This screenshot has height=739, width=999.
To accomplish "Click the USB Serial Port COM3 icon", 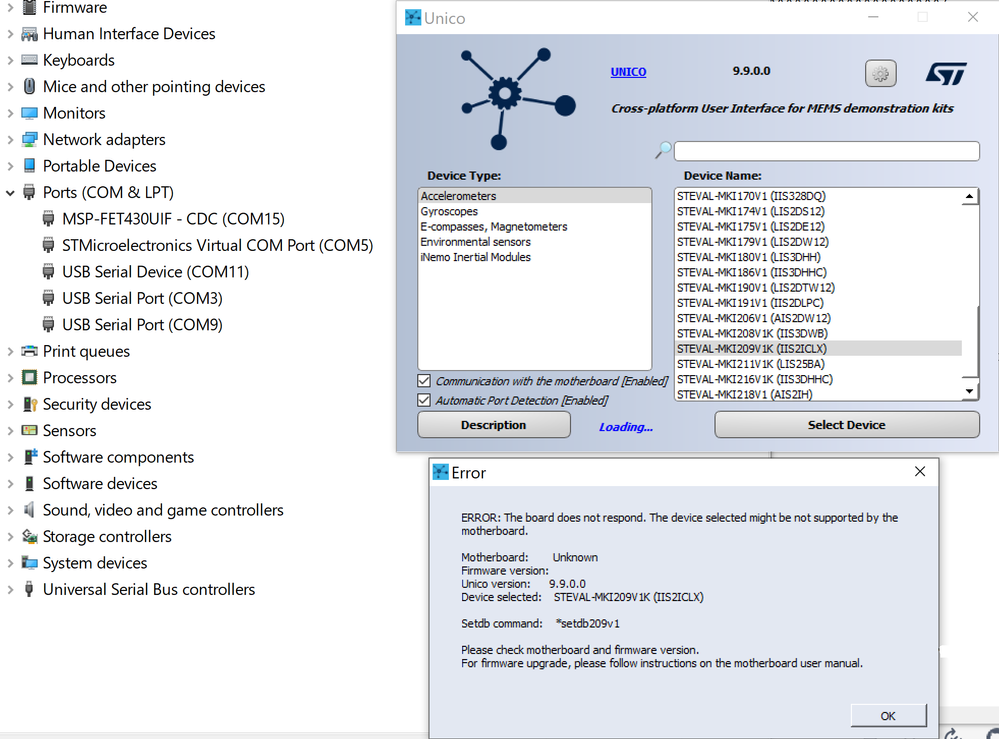I will (48, 298).
